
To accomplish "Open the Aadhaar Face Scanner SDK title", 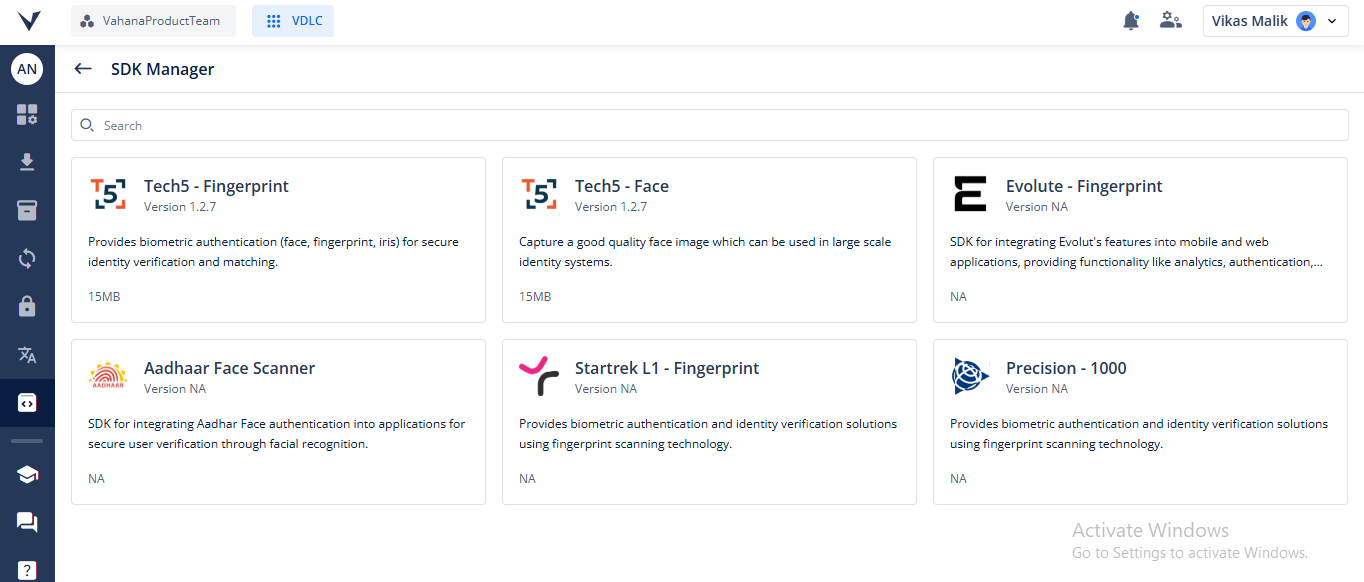I will pyautogui.click(x=230, y=368).
